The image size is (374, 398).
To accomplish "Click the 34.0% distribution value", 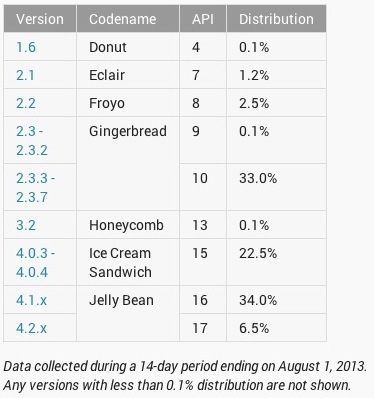I will (x=258, y=300).
